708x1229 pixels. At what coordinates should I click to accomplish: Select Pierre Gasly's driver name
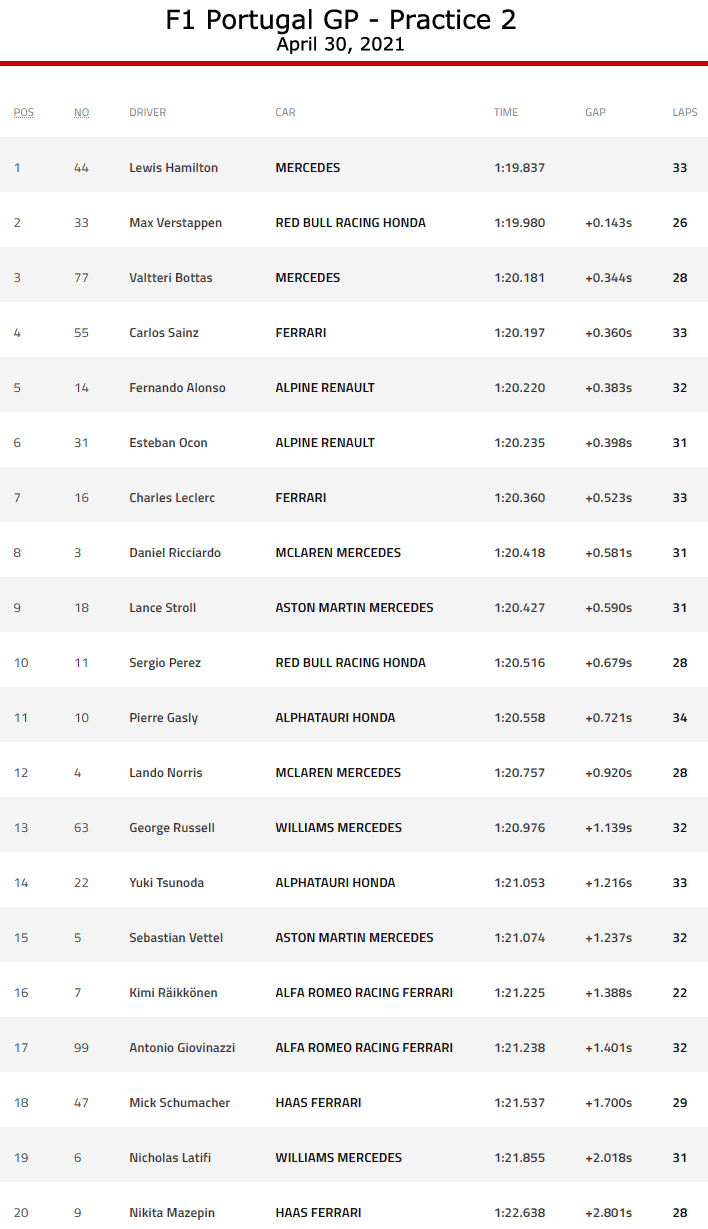pos(163,718)
